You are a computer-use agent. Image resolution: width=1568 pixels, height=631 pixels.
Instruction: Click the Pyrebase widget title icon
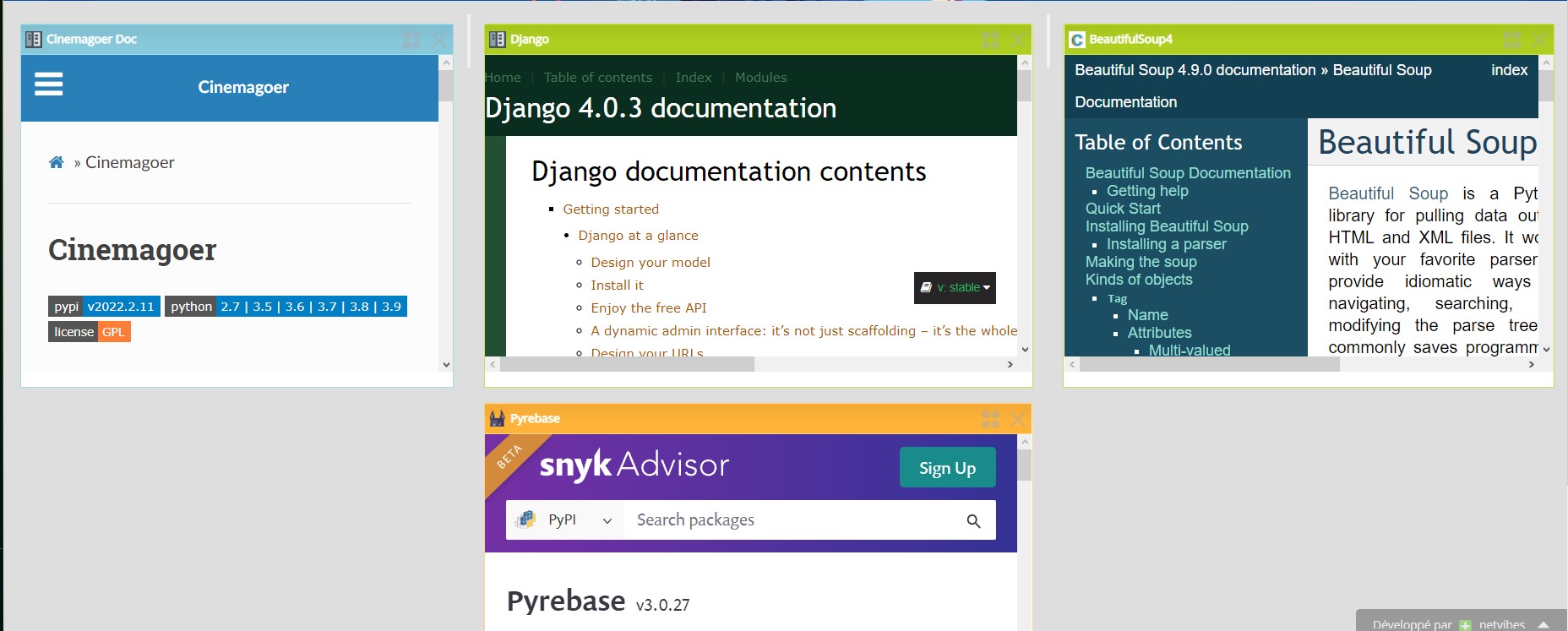coord(498,418)
